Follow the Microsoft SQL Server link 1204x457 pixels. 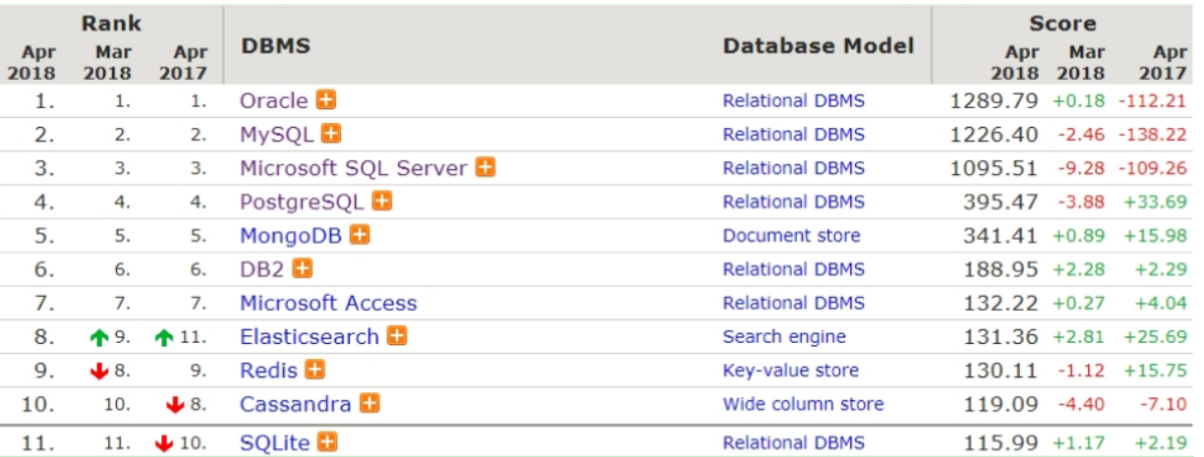354,168
